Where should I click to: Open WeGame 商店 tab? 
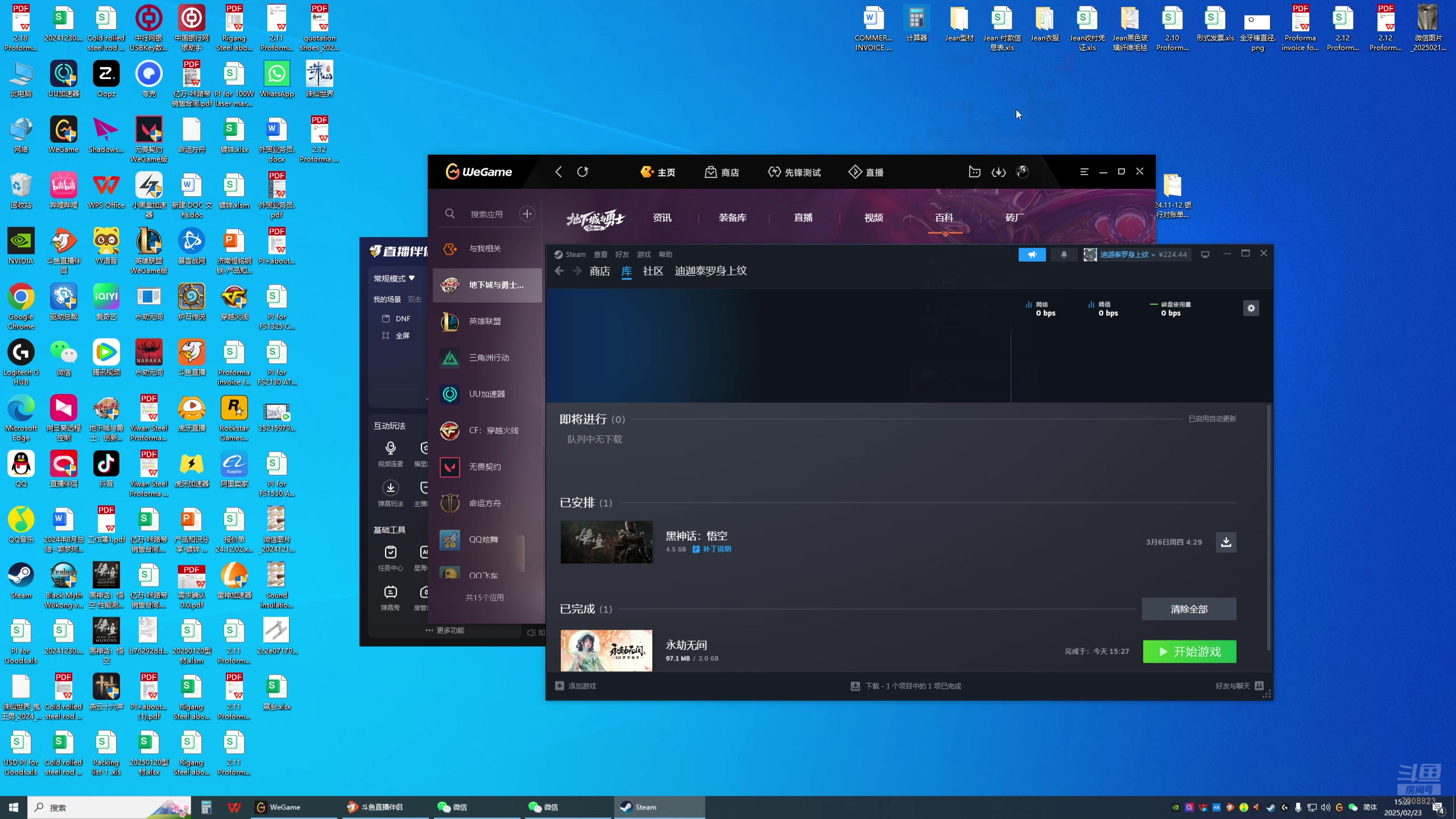click(x=722, y=172)
